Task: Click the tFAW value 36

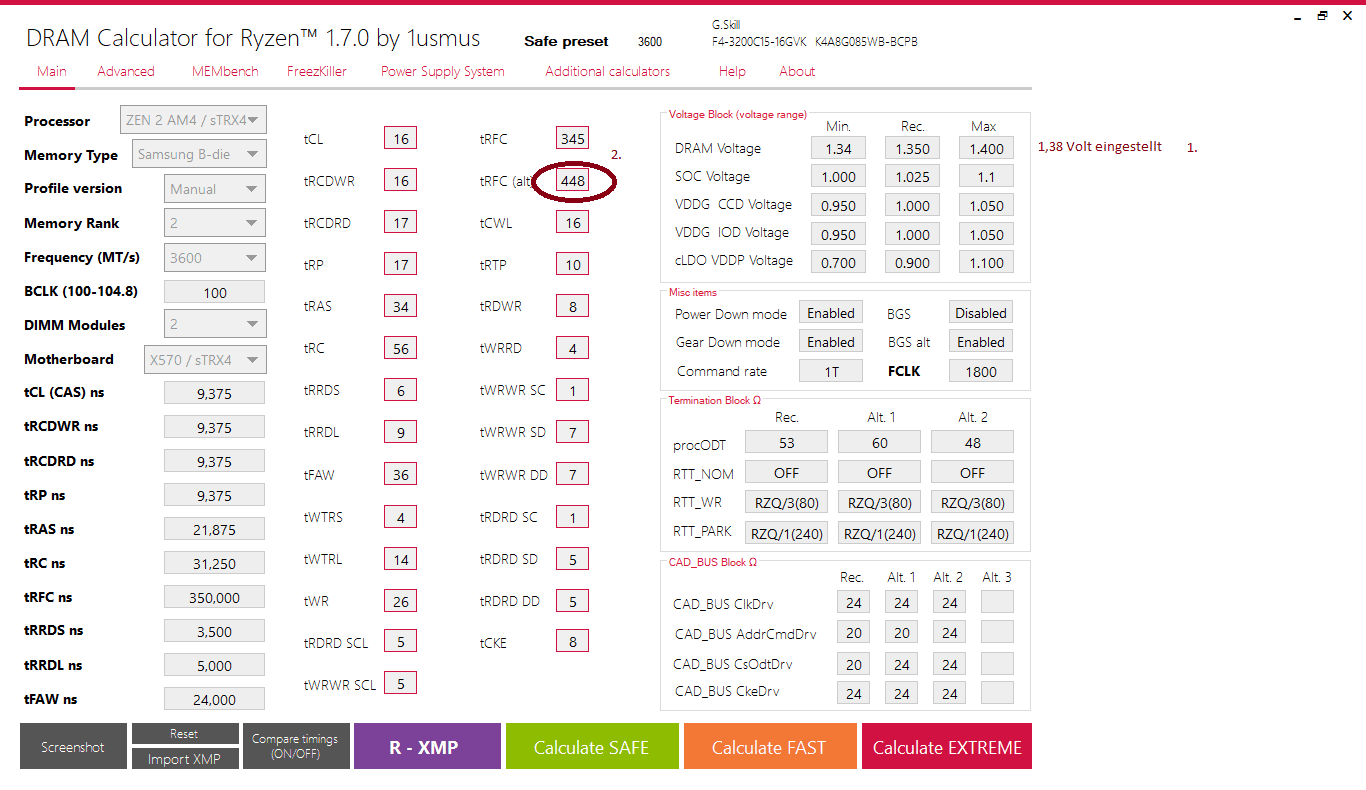Action: [400, 474]
